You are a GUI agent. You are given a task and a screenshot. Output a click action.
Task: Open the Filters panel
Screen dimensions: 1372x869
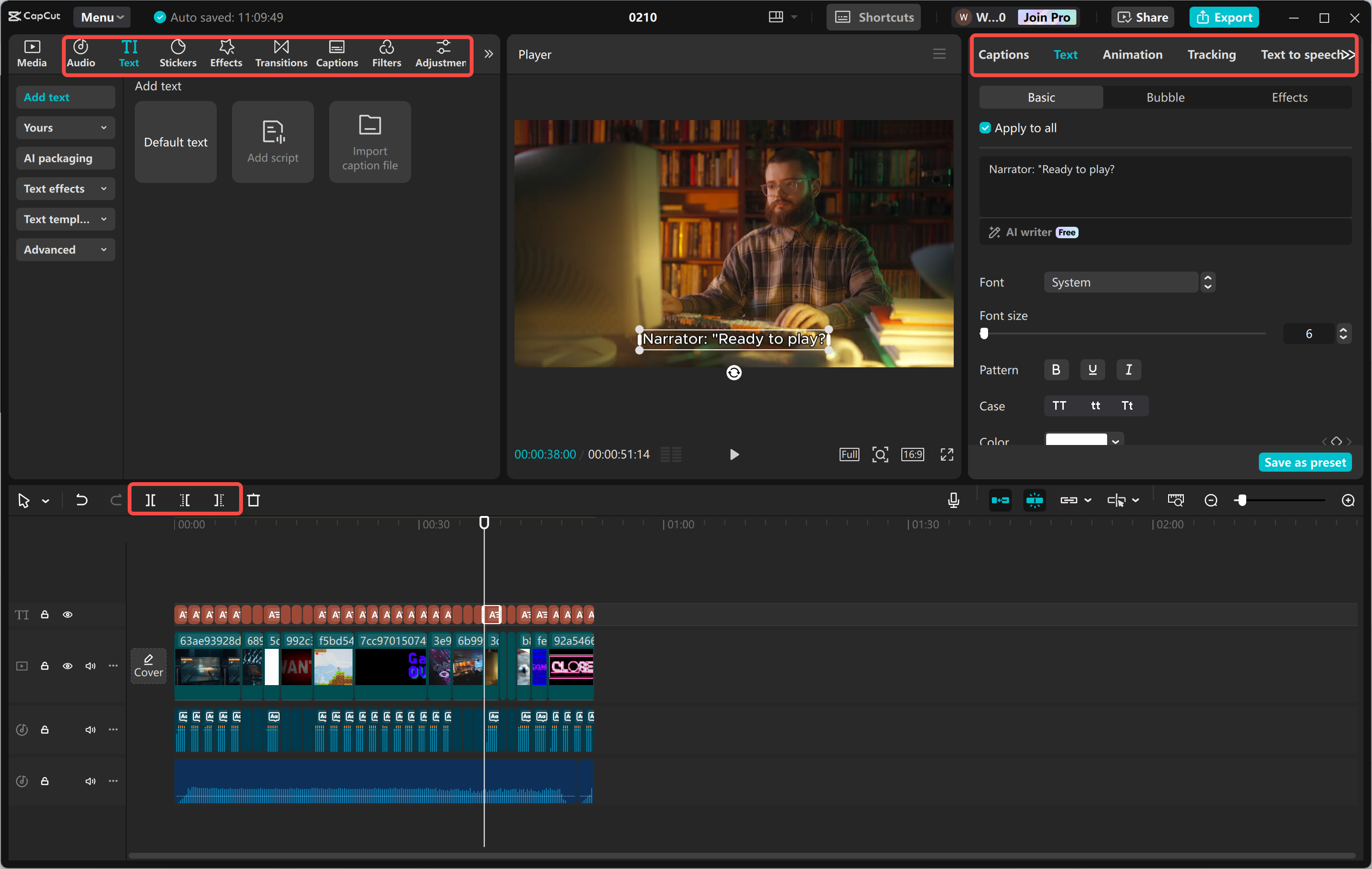[x=386, y=53]
